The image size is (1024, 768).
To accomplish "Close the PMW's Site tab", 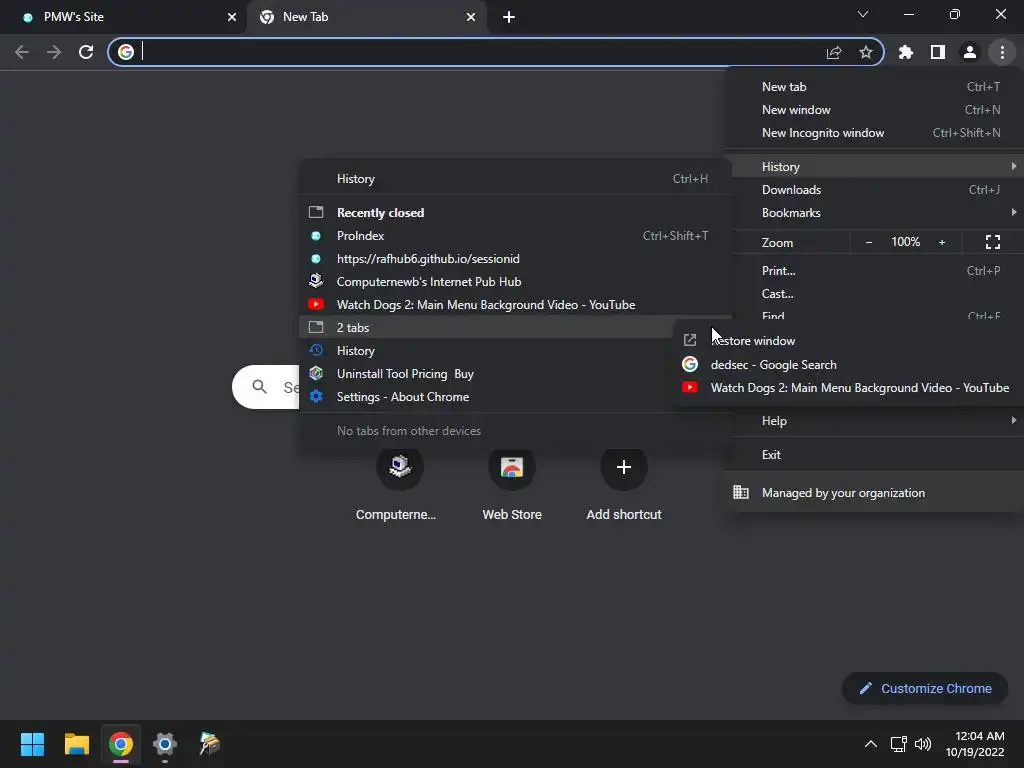I will coord(232,17).
